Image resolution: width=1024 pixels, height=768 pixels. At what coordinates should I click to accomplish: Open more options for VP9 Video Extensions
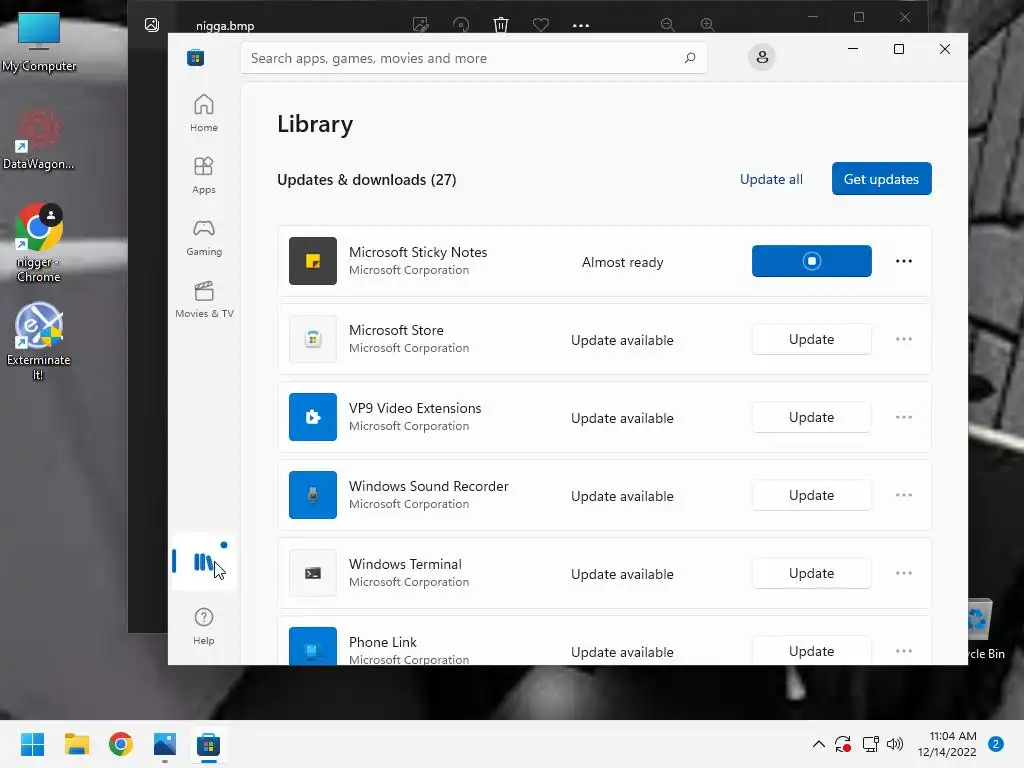point(904,417)
